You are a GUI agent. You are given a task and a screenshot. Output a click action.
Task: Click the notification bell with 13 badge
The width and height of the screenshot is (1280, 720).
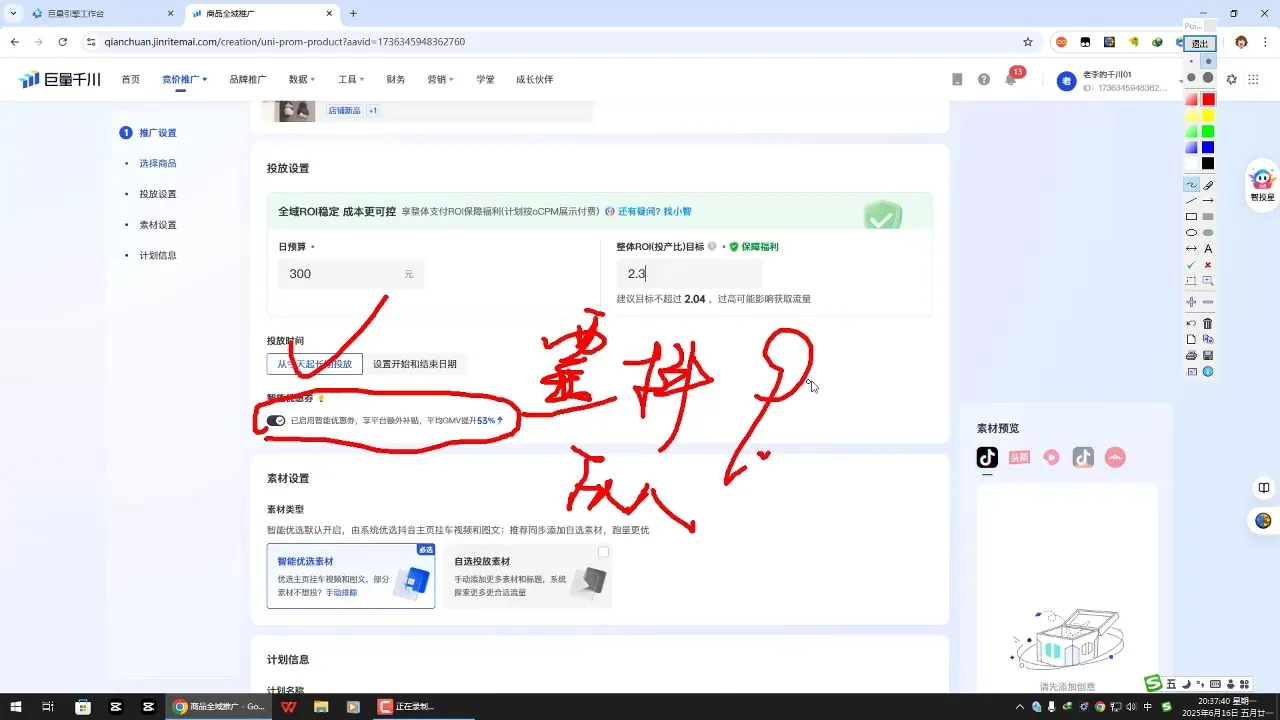[x=1009, y=79]
